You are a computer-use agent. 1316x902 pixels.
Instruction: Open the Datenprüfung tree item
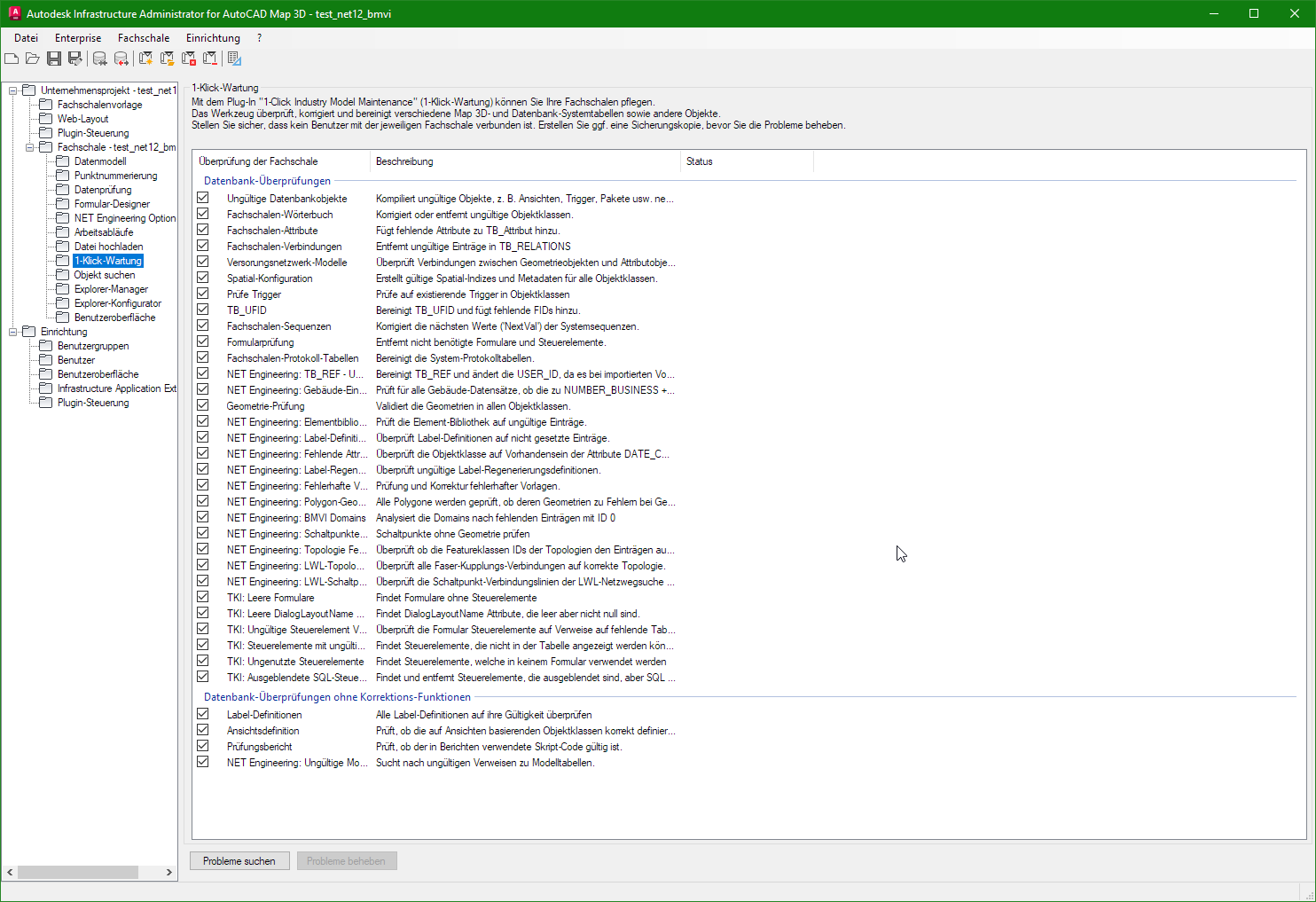point(103,190)
